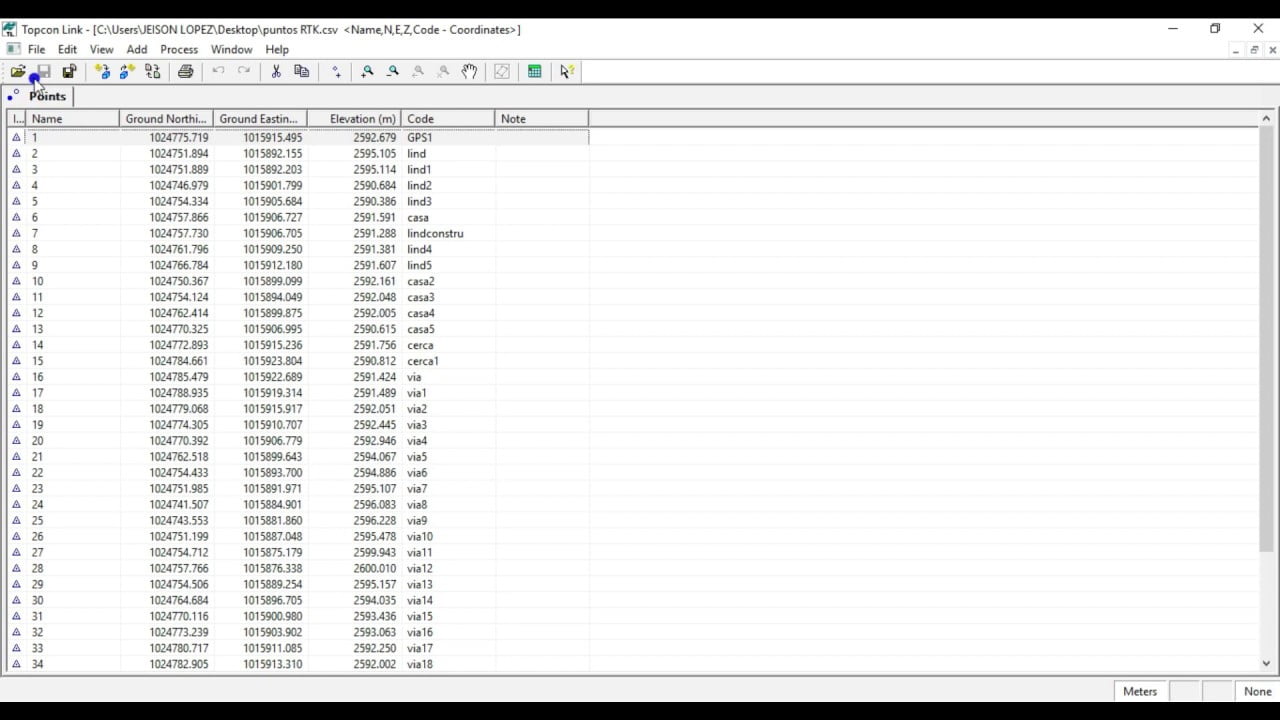Save the project with the Save icon
The width and height of the screenshot is (1280, 720).
click(43, 71)
